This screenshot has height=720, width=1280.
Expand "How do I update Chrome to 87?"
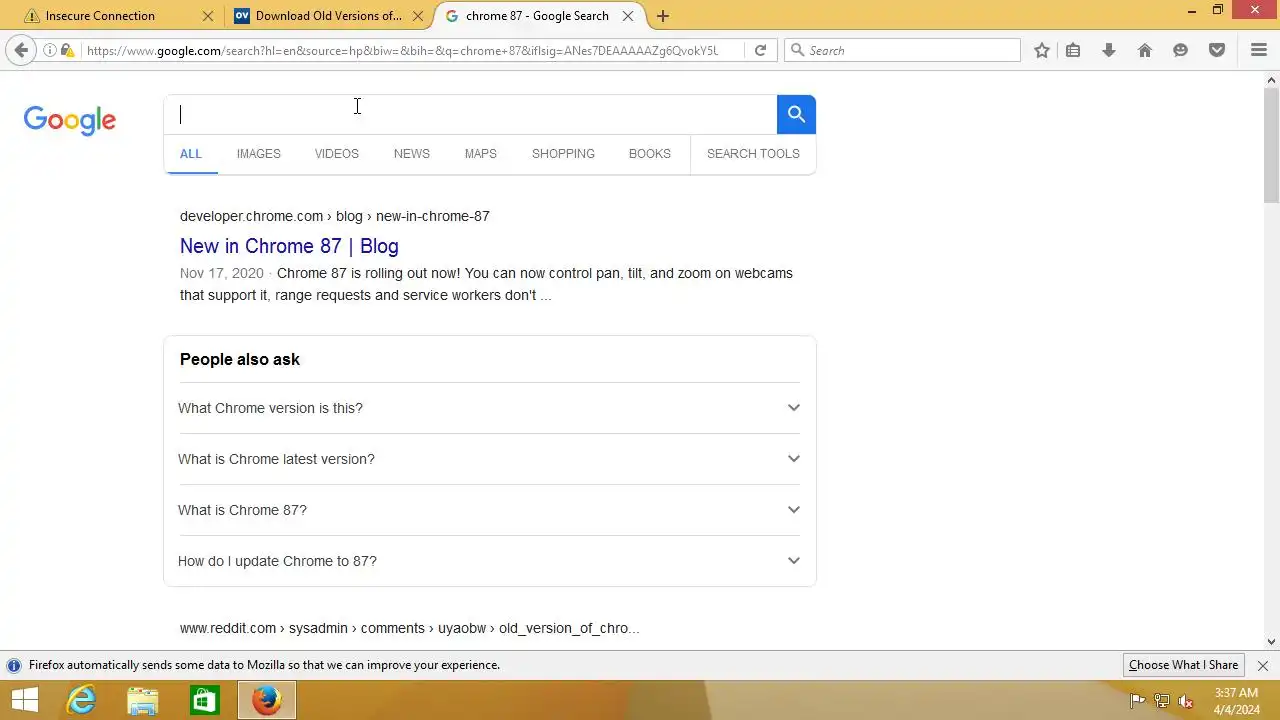click(x=490, y=561)
